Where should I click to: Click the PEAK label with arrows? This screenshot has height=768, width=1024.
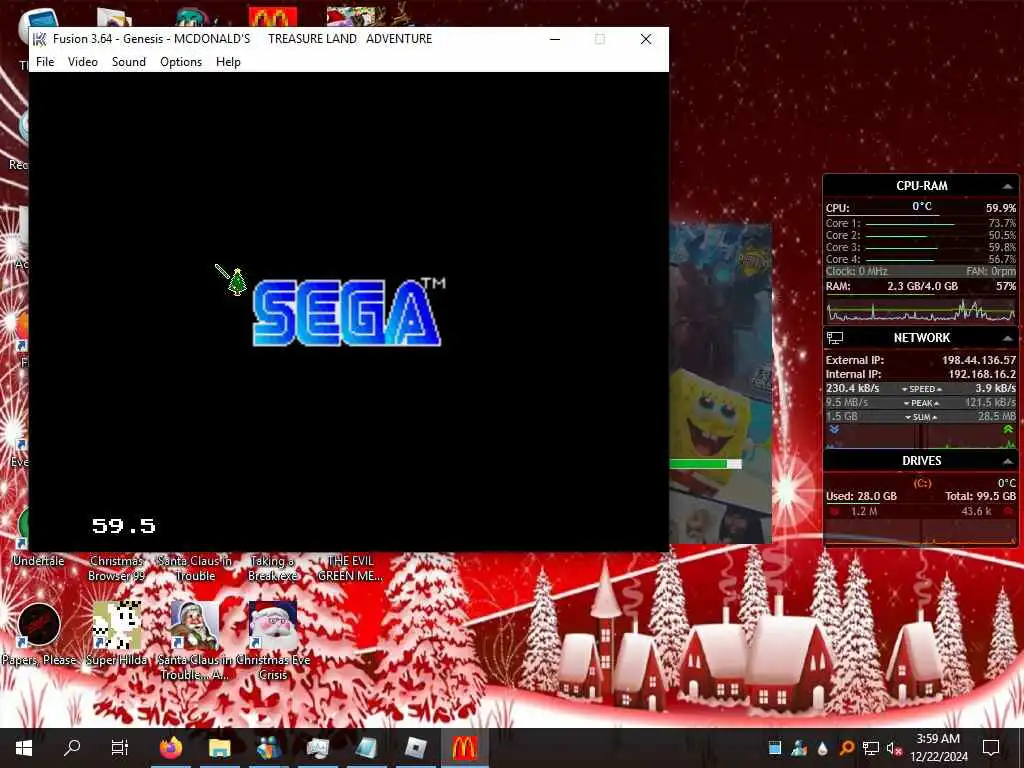click(x=921, y=403)
